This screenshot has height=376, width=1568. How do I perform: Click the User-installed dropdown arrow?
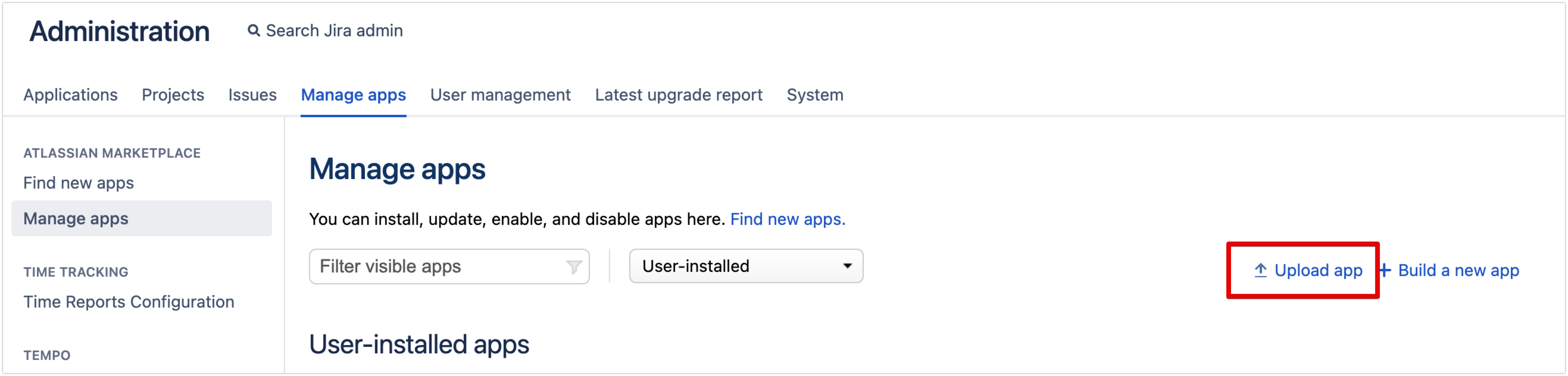tap(847, 266)
